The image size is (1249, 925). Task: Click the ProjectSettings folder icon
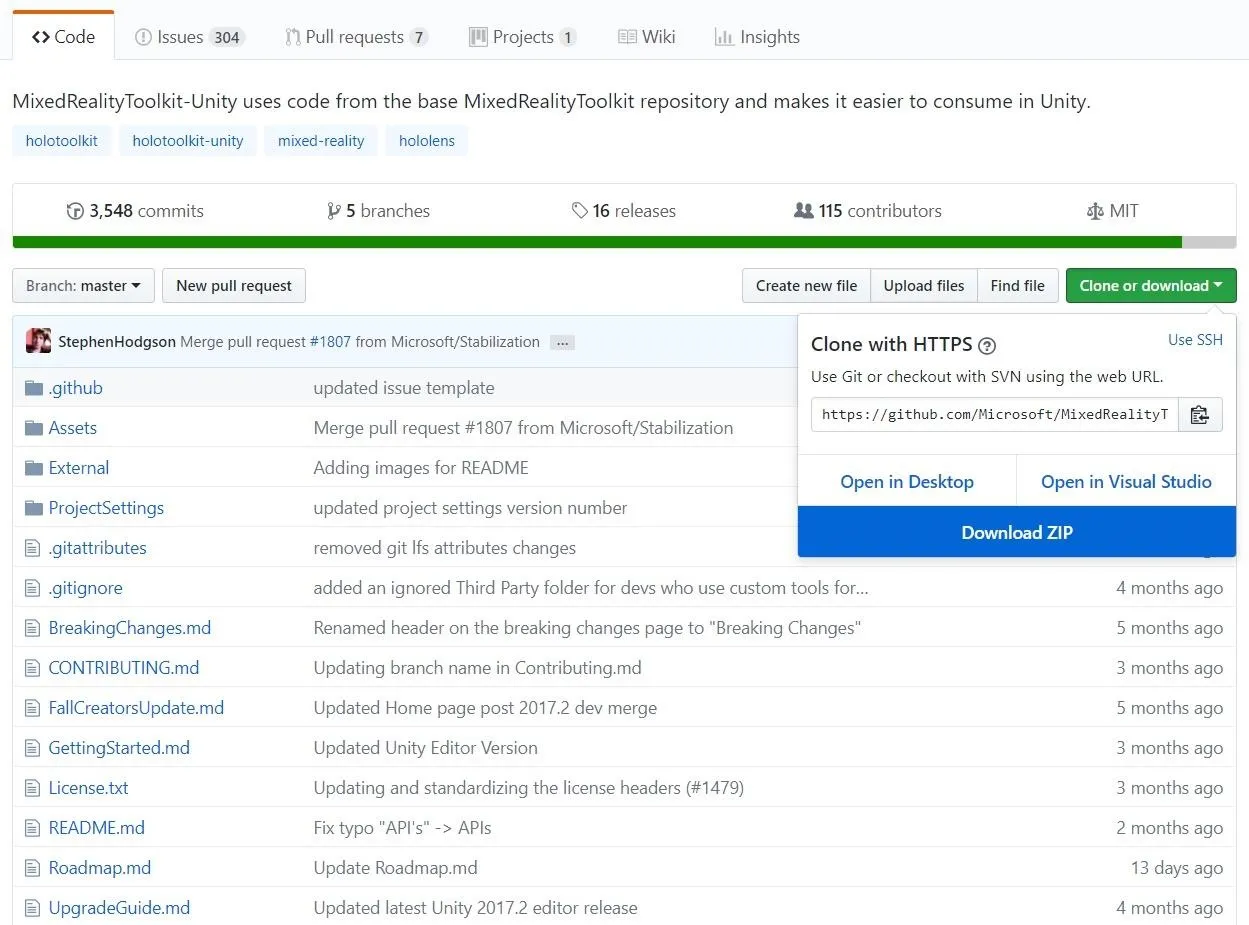[34, 508]
